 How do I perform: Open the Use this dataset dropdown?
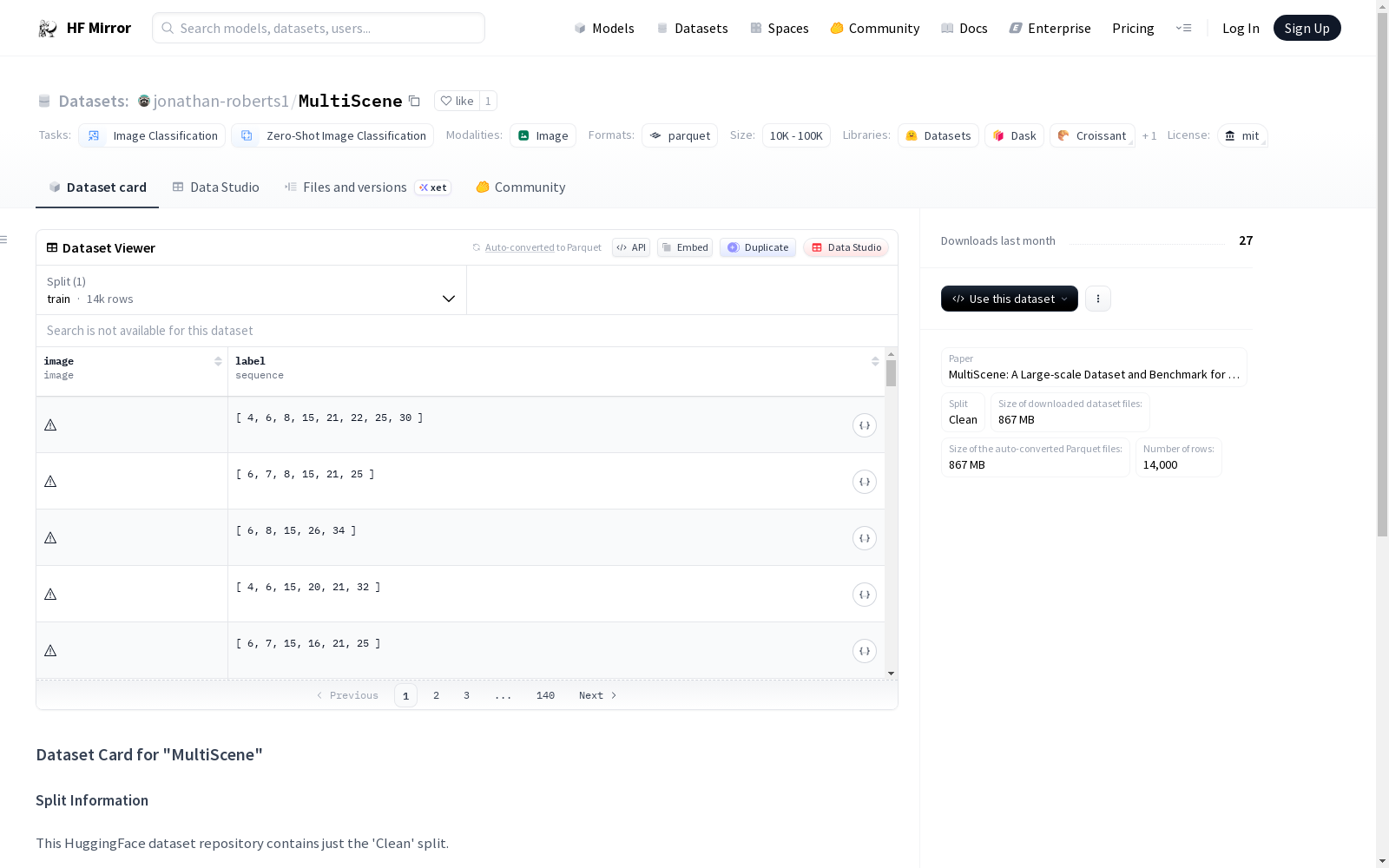pos(1010,299)
